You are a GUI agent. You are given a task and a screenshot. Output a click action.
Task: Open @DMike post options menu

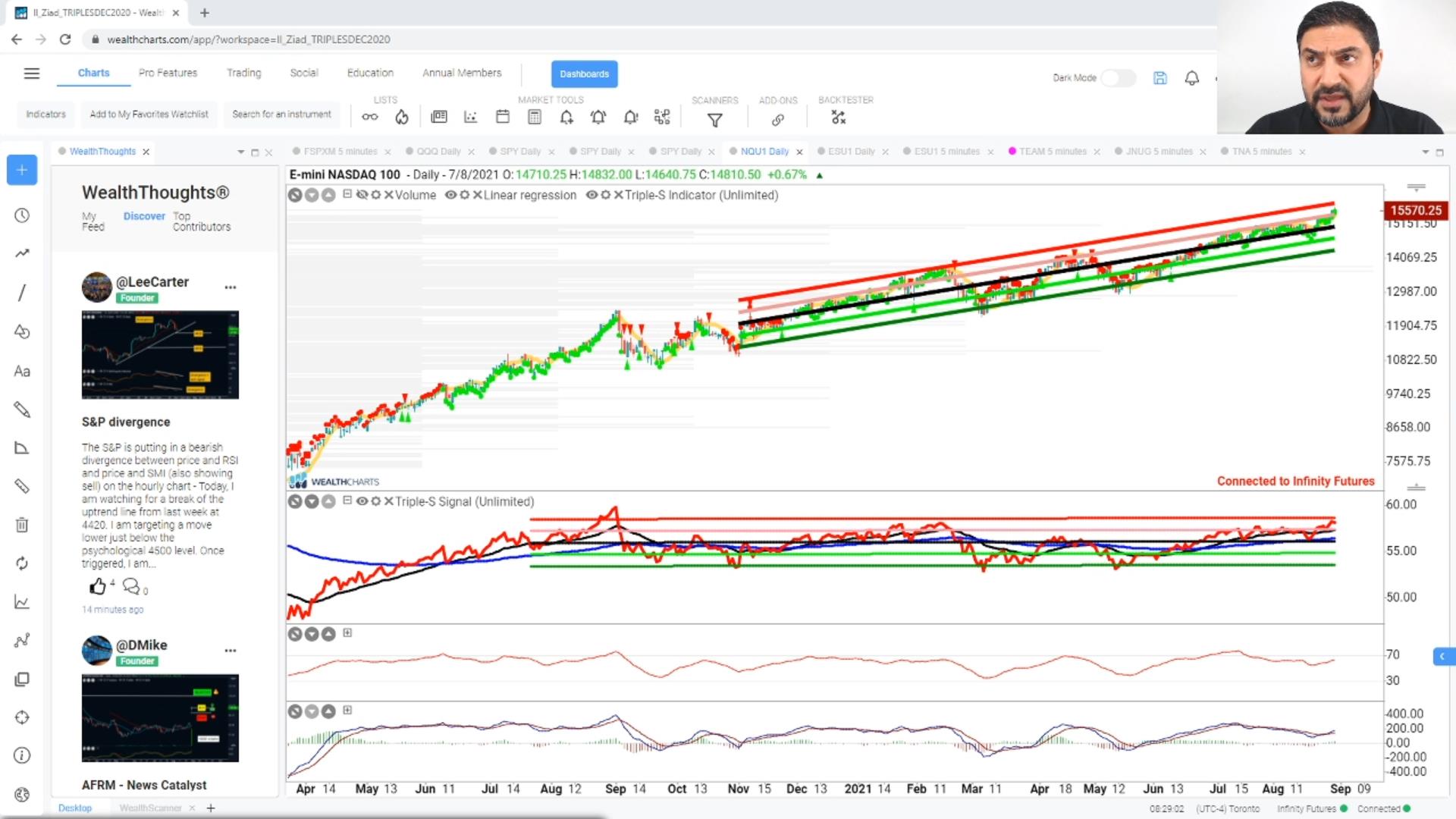[x=230, y=651]
